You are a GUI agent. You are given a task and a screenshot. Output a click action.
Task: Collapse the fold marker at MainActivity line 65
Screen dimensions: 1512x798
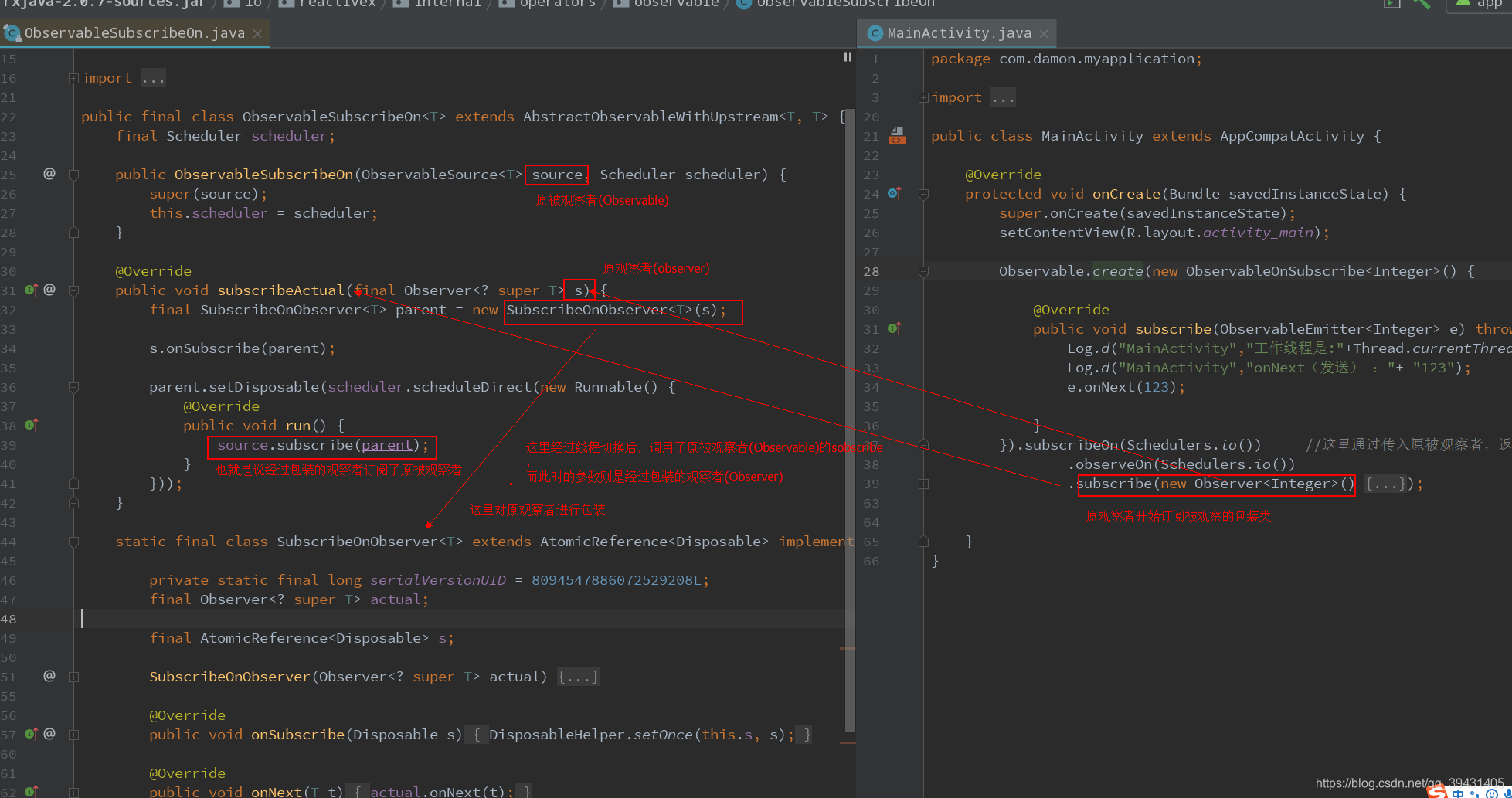[x=922, y=542]
